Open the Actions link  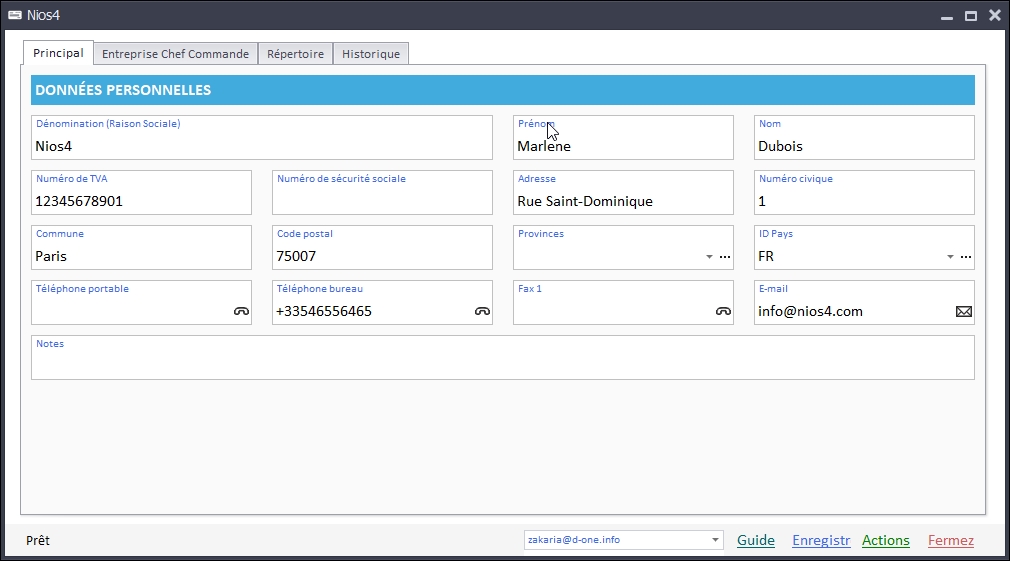point(885,540)
